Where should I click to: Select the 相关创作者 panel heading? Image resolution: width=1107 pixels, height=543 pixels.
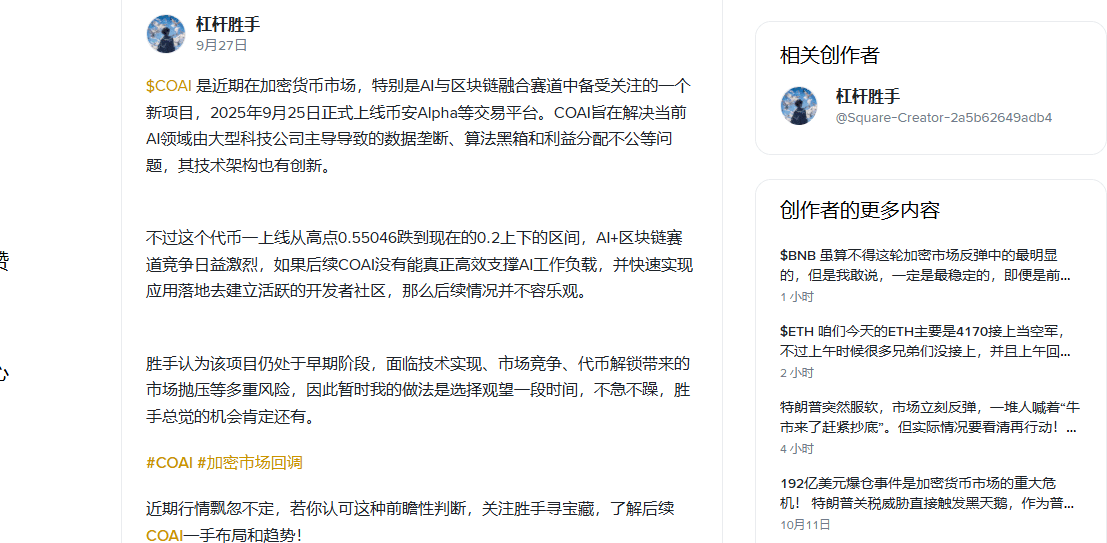[830, 55]
